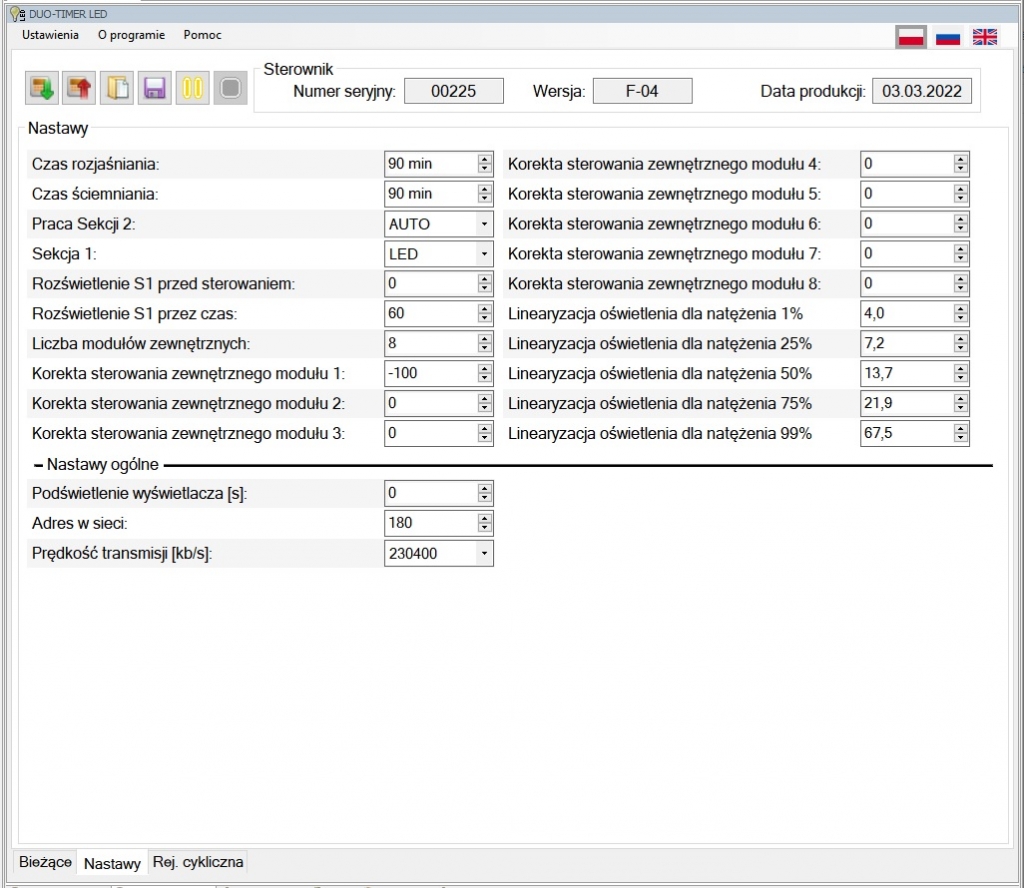Viewport: 1024px width, 888px height.
Task: Switch to the Rej. cykliczna tab
Action: pyautogui.click(x=197, y=862)
